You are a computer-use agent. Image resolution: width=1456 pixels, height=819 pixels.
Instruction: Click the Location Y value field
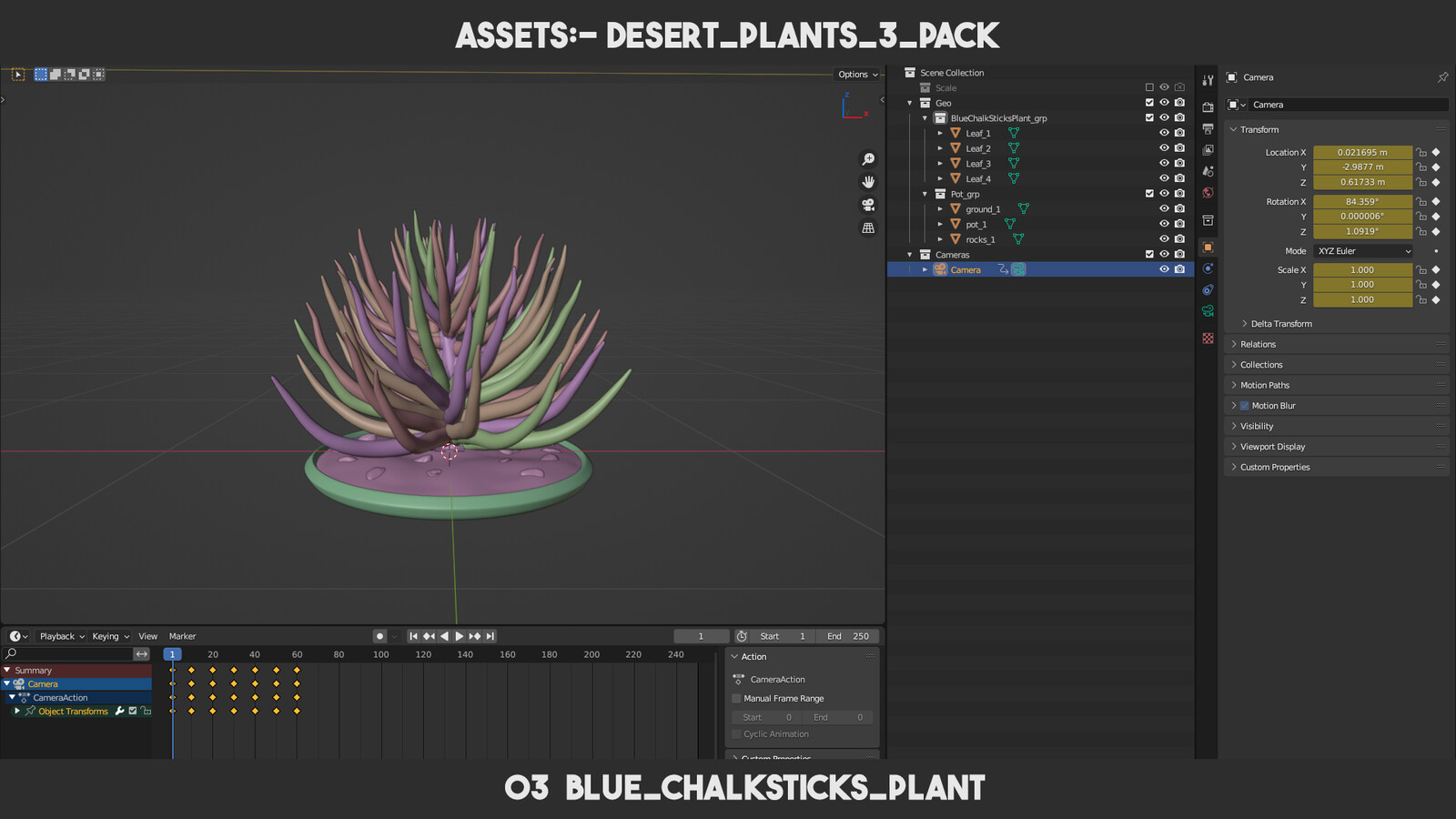tap(1362, 167)
